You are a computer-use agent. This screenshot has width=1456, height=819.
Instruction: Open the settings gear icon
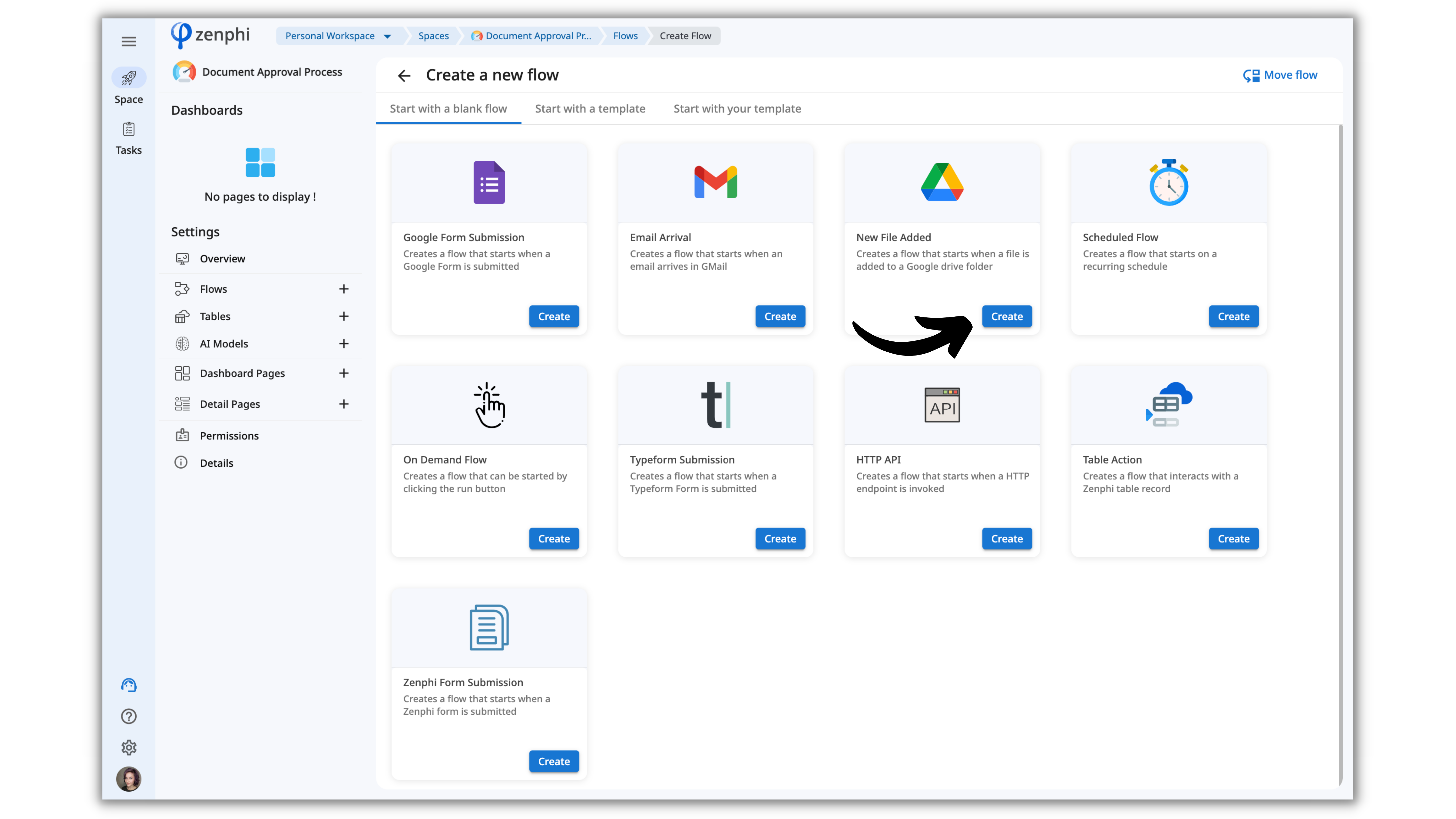129,747
